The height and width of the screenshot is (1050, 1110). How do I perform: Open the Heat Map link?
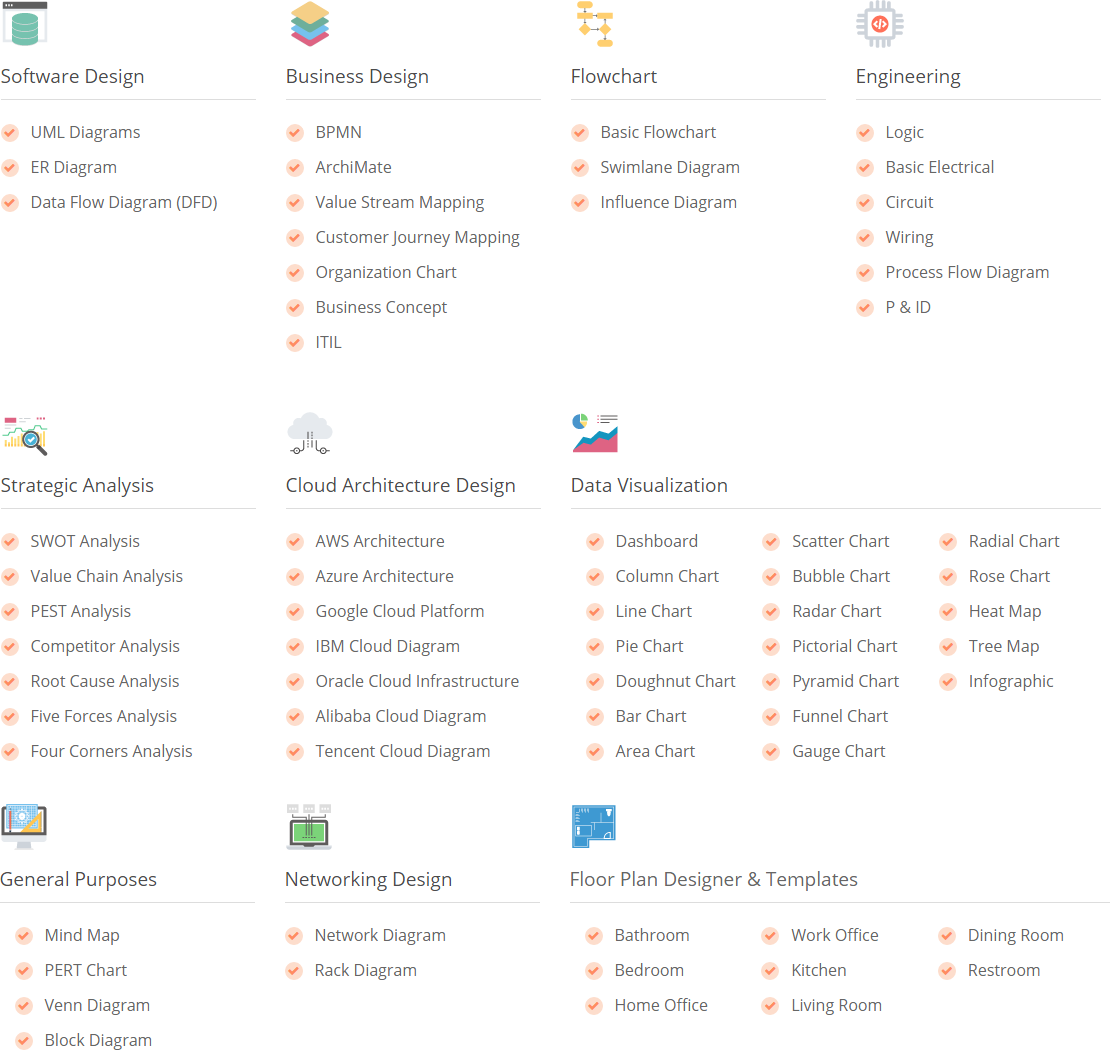[1005, 612]
